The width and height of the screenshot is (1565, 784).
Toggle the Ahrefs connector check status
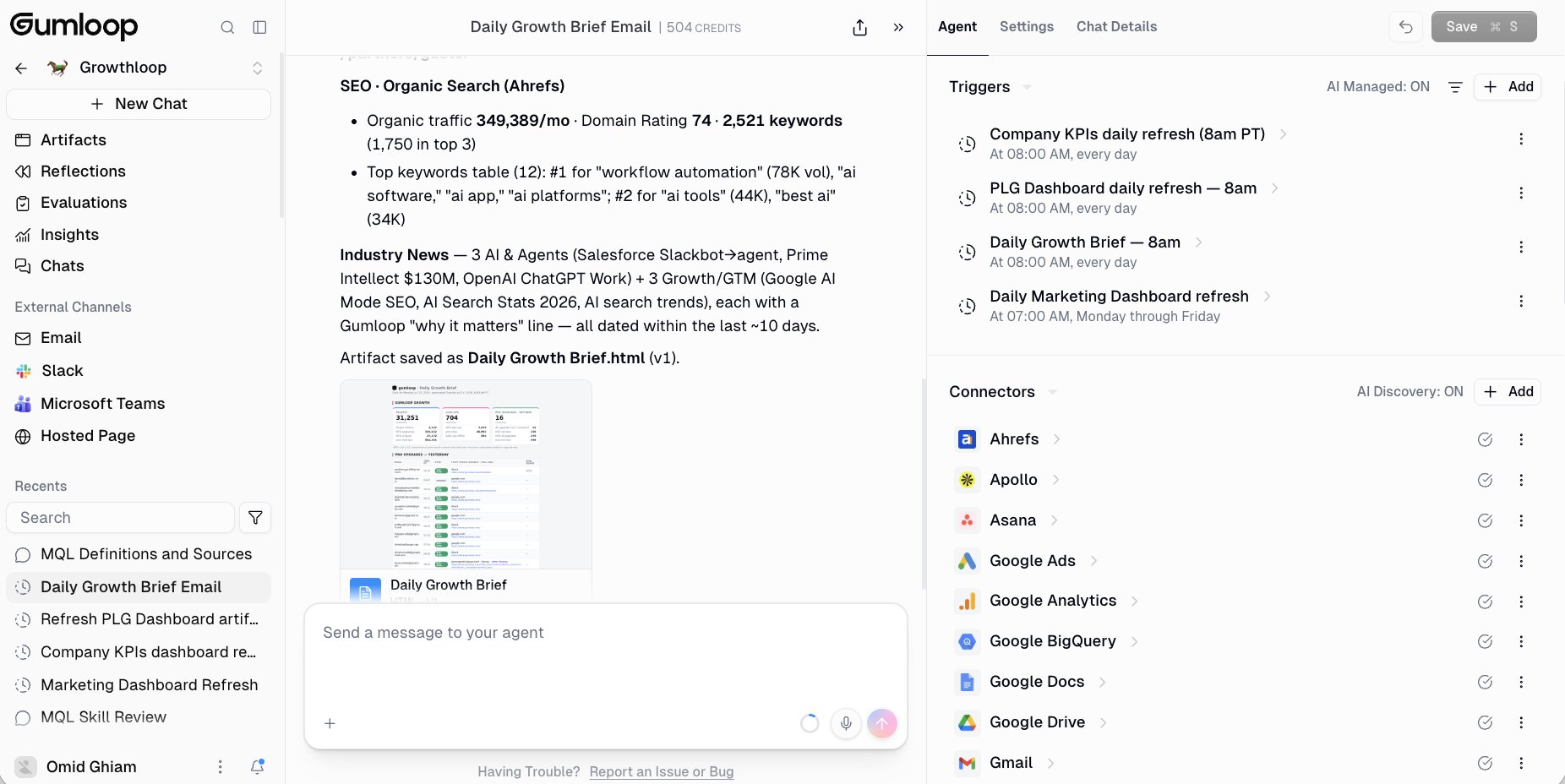1485,439
